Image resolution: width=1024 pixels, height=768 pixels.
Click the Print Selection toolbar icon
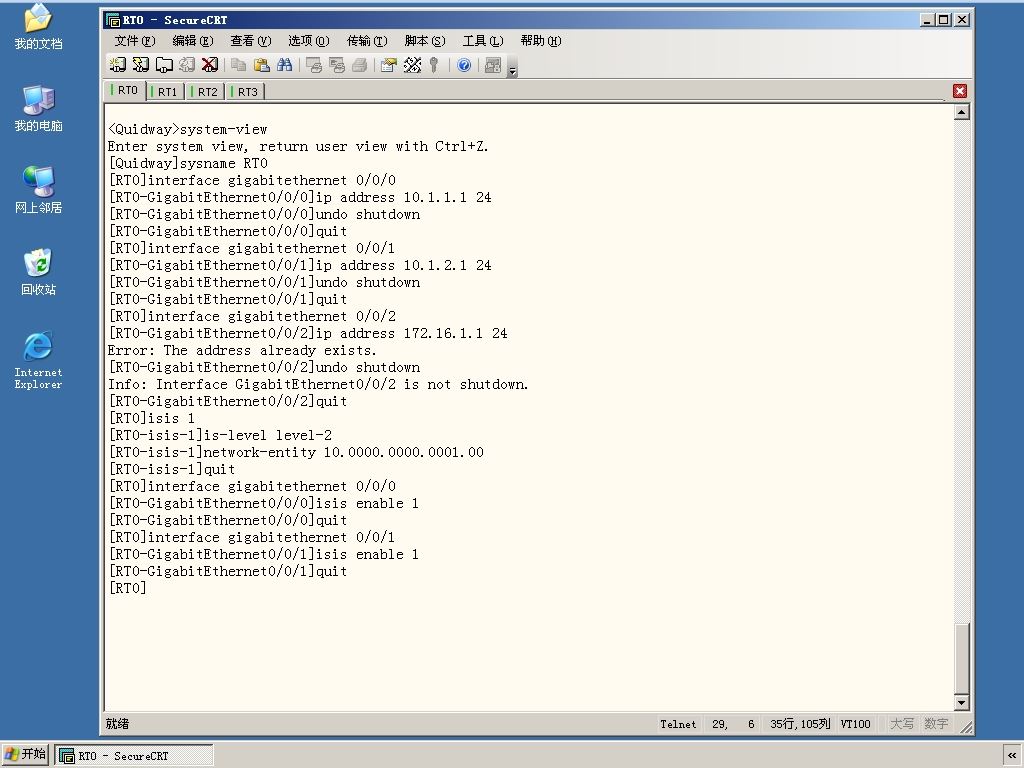pos(336,65)
